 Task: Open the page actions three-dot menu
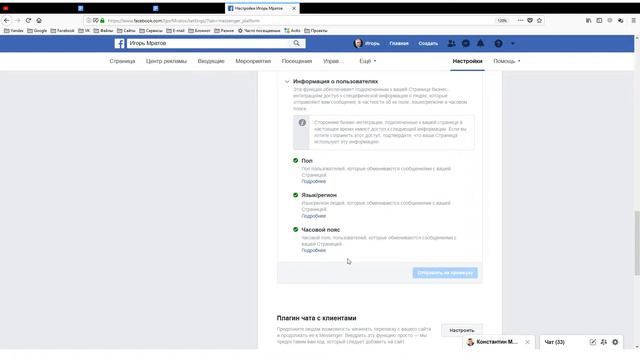pyautogui.click(x=520, y=20)
